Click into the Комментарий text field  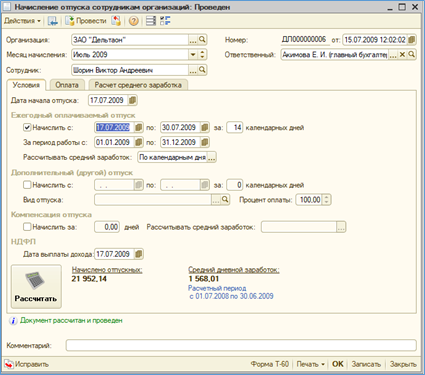tap(241, 345)
